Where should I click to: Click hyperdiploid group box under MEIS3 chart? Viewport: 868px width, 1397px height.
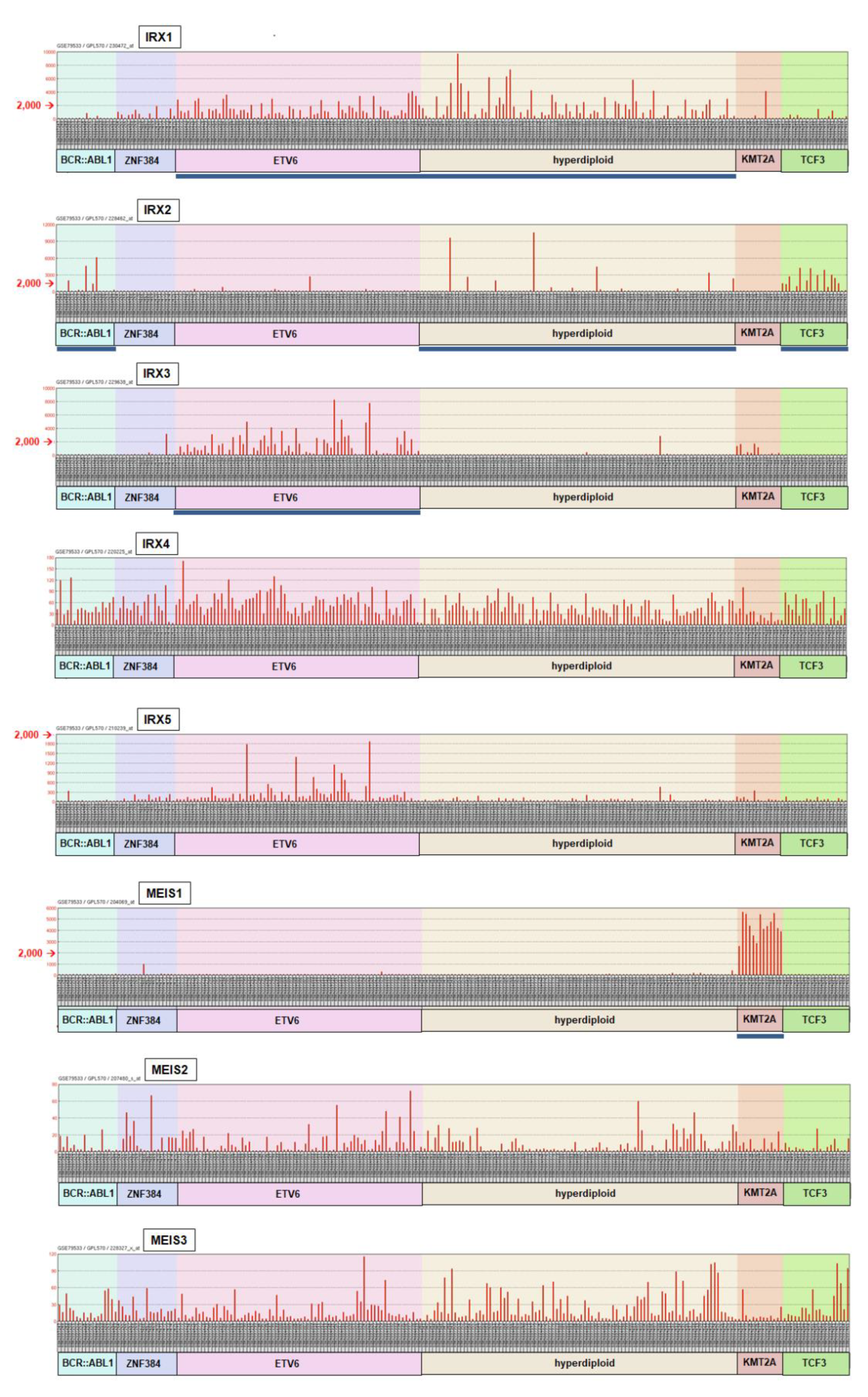(579, 1363)
